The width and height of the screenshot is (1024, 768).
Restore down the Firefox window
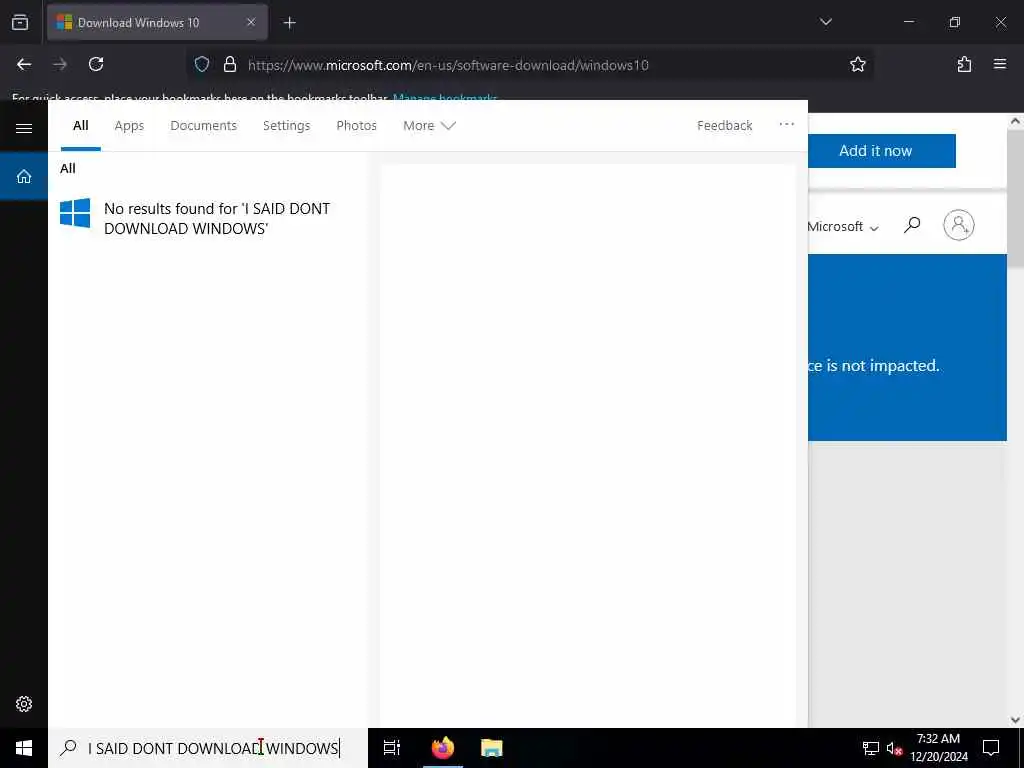955,22
